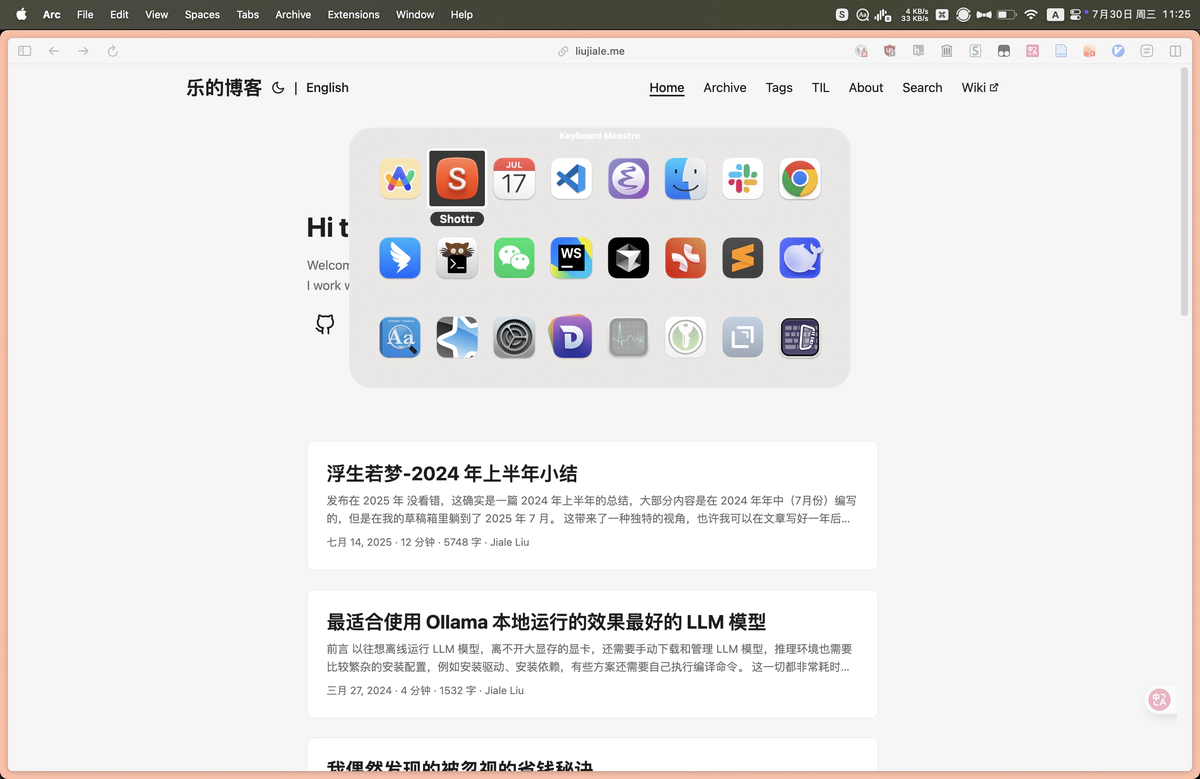This screenshot has width=1200, height=779.
Task: Toggle Arc split view button
Action: (x=1175, y=51)
